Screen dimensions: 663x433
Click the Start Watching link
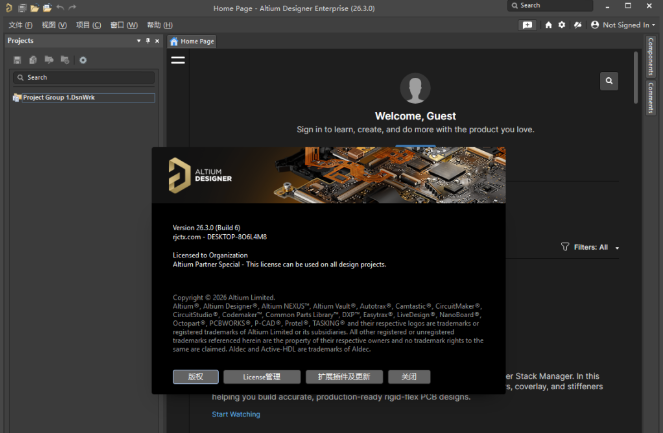click(x=236, y=414)
